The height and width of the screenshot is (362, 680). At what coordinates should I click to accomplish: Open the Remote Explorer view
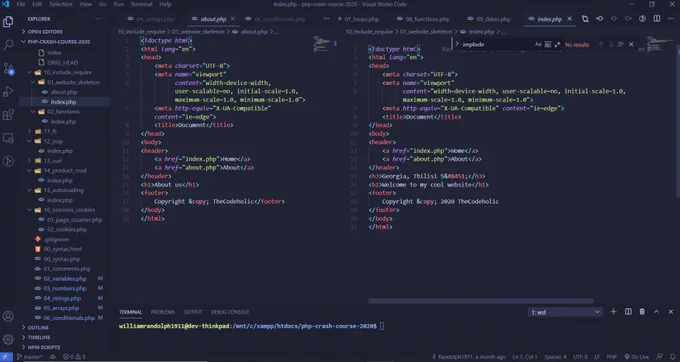[8, 138]
